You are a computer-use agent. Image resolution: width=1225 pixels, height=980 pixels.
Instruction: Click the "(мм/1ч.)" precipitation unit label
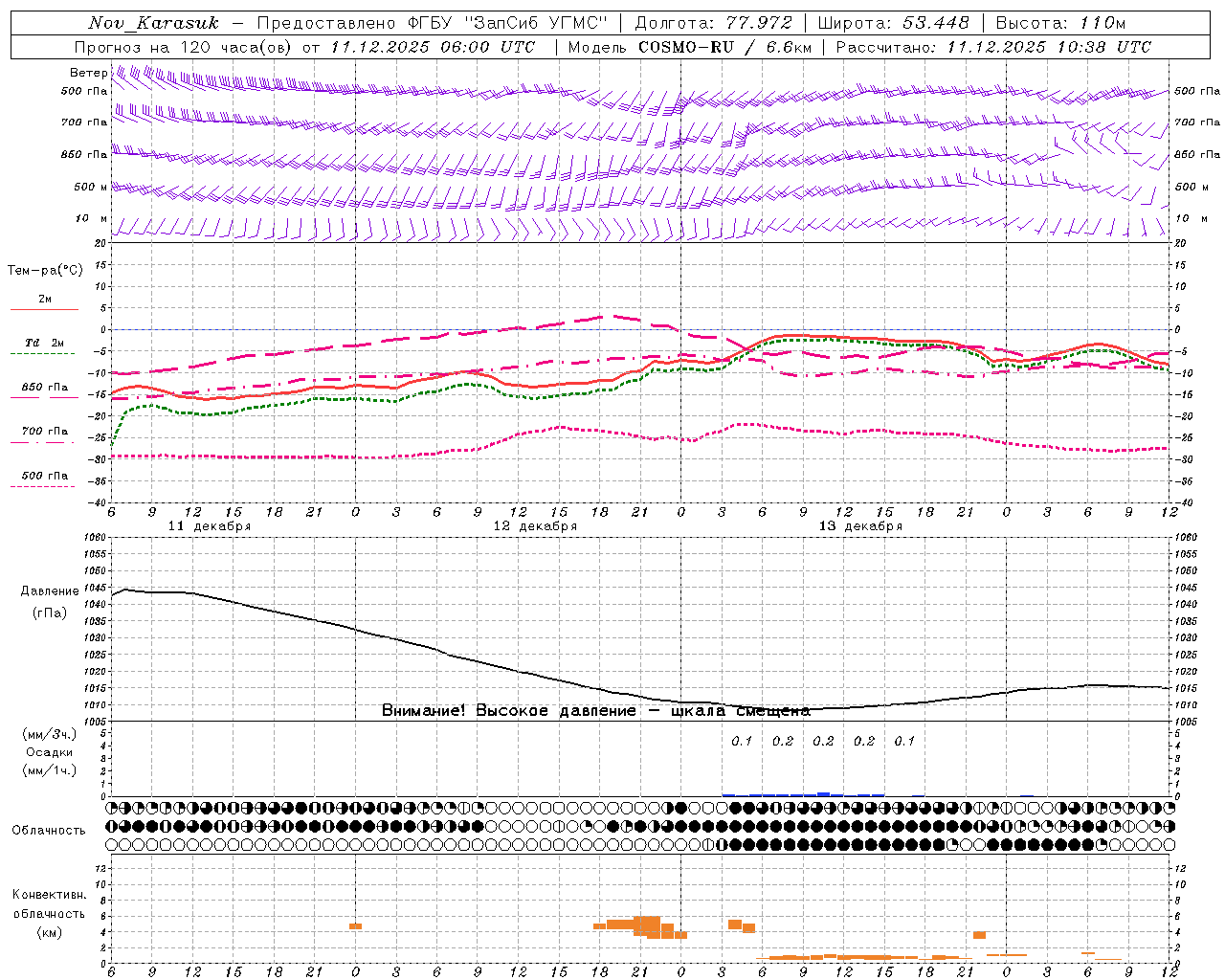(50, 770)
